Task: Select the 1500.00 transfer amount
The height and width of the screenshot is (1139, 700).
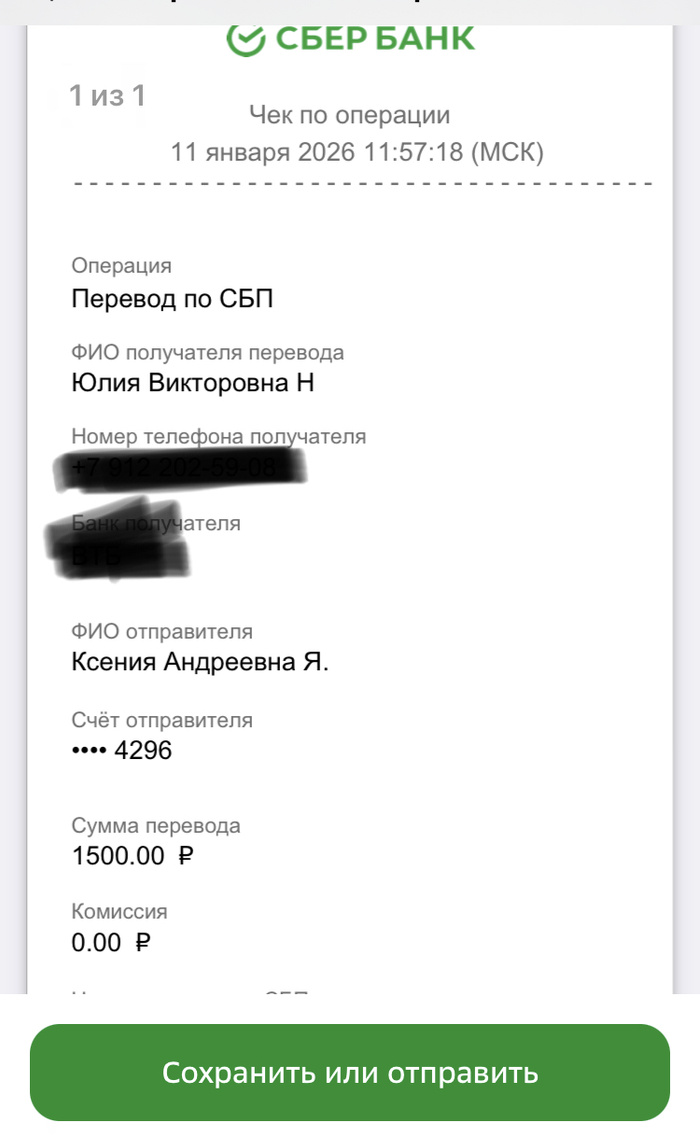Action: [118, 856]
